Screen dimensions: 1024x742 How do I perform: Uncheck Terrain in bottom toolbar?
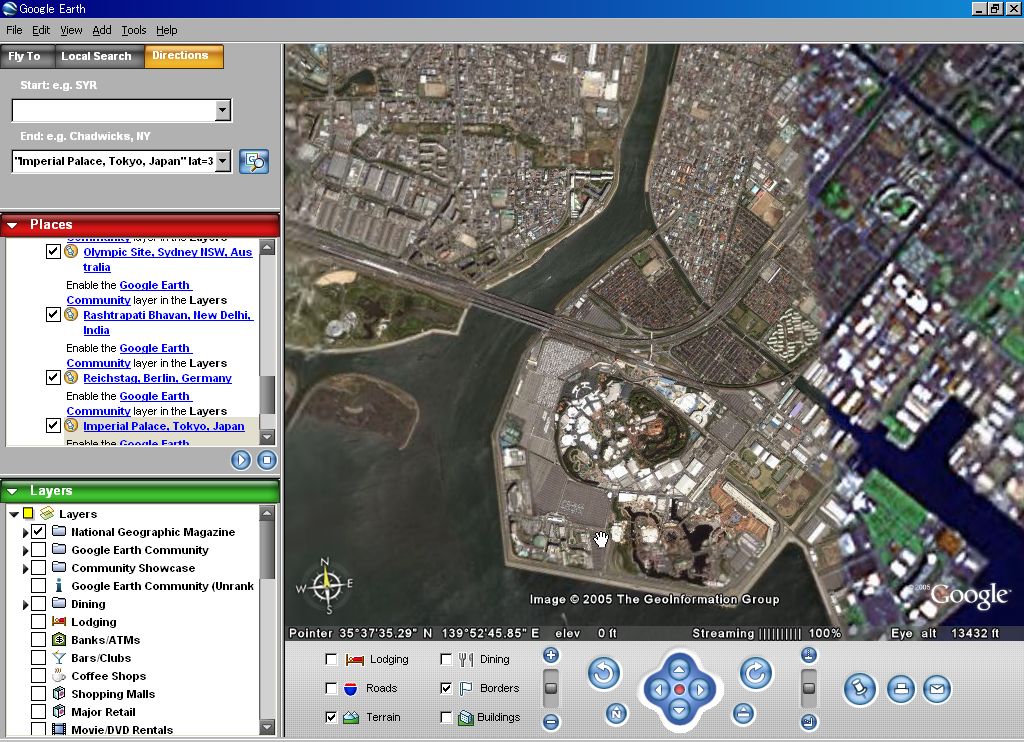click(331, 717)
